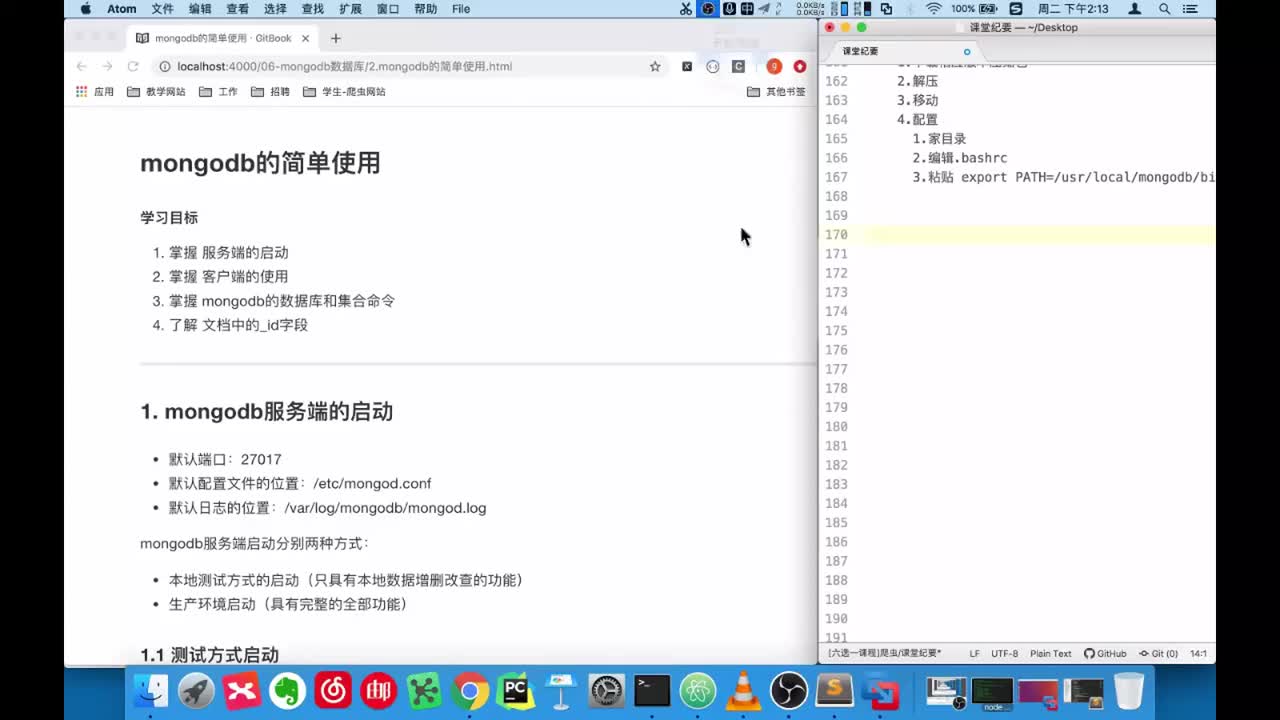Click the user account icon in menu bar

click(x=1134, y=9)
